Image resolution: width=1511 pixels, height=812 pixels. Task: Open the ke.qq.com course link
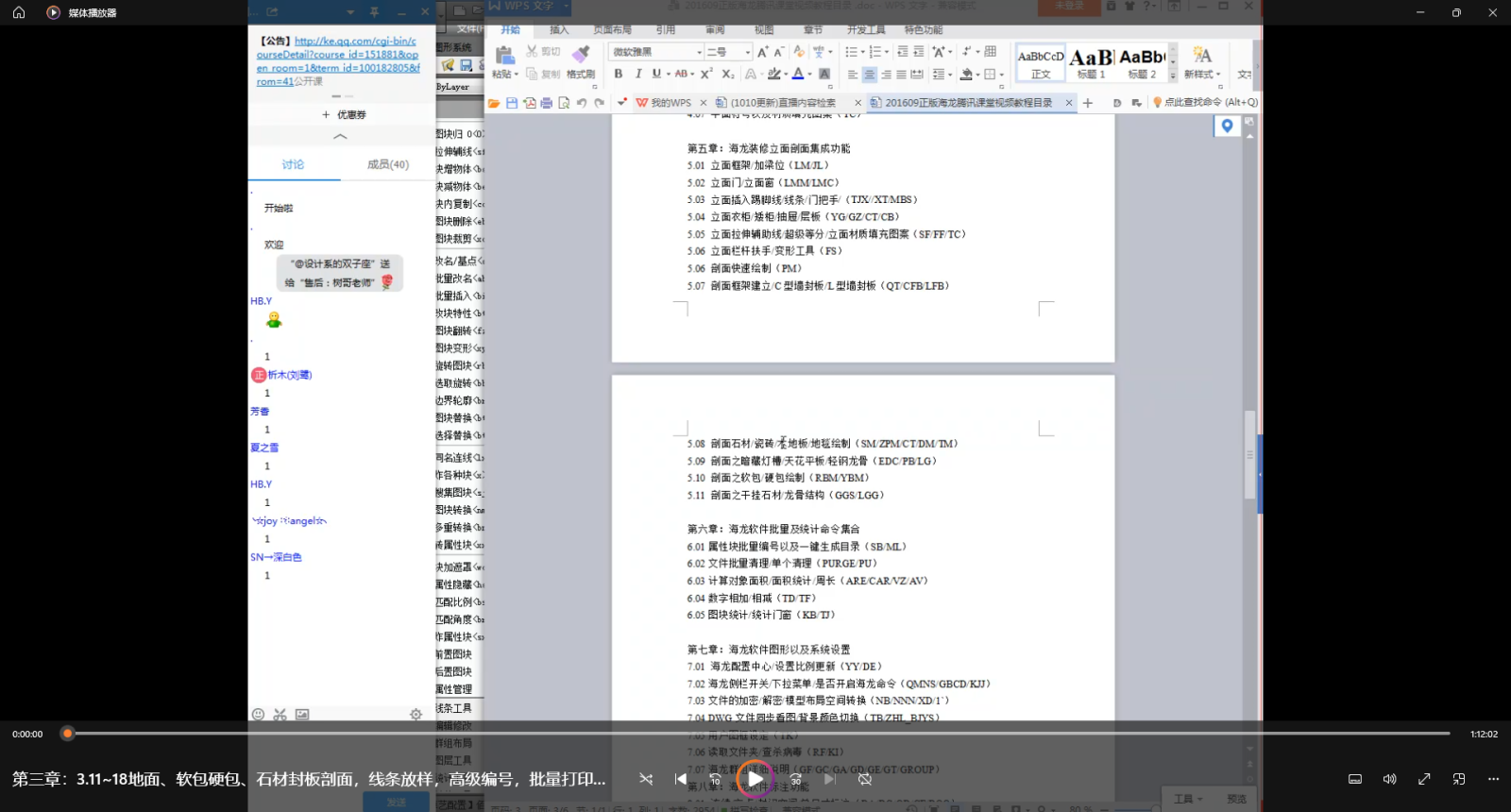coord(337,61)
